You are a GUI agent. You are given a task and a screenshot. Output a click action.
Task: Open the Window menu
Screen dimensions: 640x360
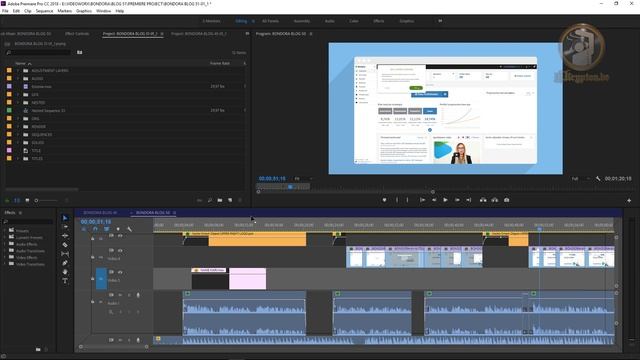pos(103,11)
